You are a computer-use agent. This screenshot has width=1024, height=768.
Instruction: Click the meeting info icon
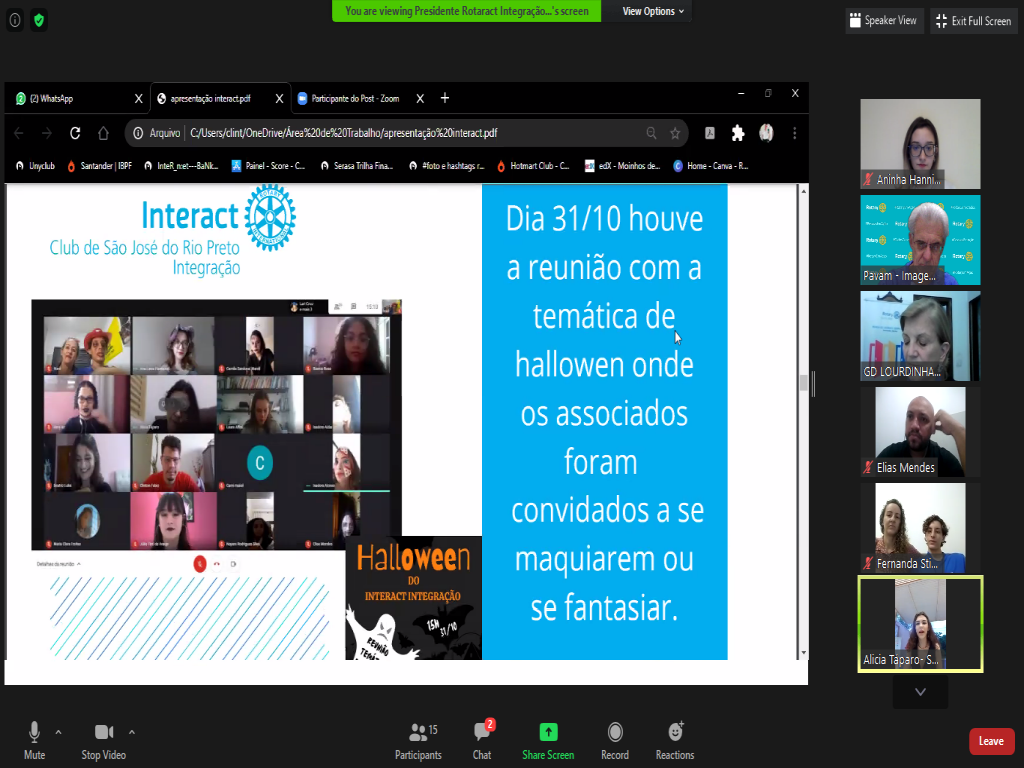15,20
